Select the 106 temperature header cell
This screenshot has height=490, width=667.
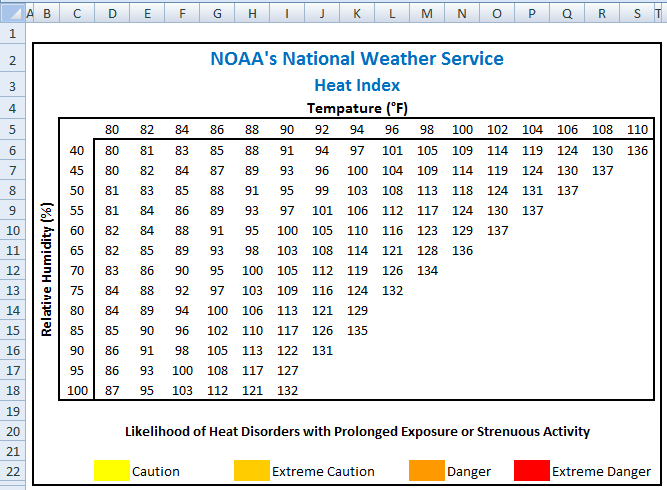point(567,130)
